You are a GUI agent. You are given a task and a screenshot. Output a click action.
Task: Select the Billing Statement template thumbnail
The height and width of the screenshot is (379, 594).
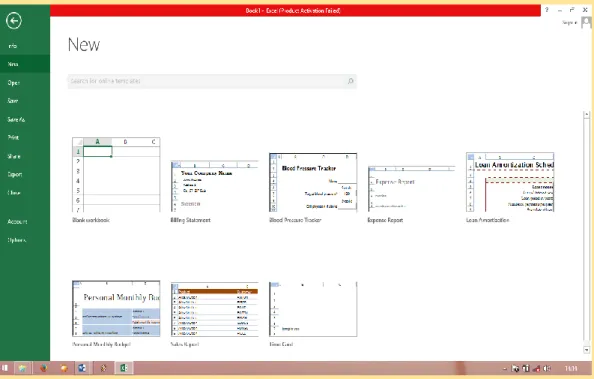click(215, 186)
